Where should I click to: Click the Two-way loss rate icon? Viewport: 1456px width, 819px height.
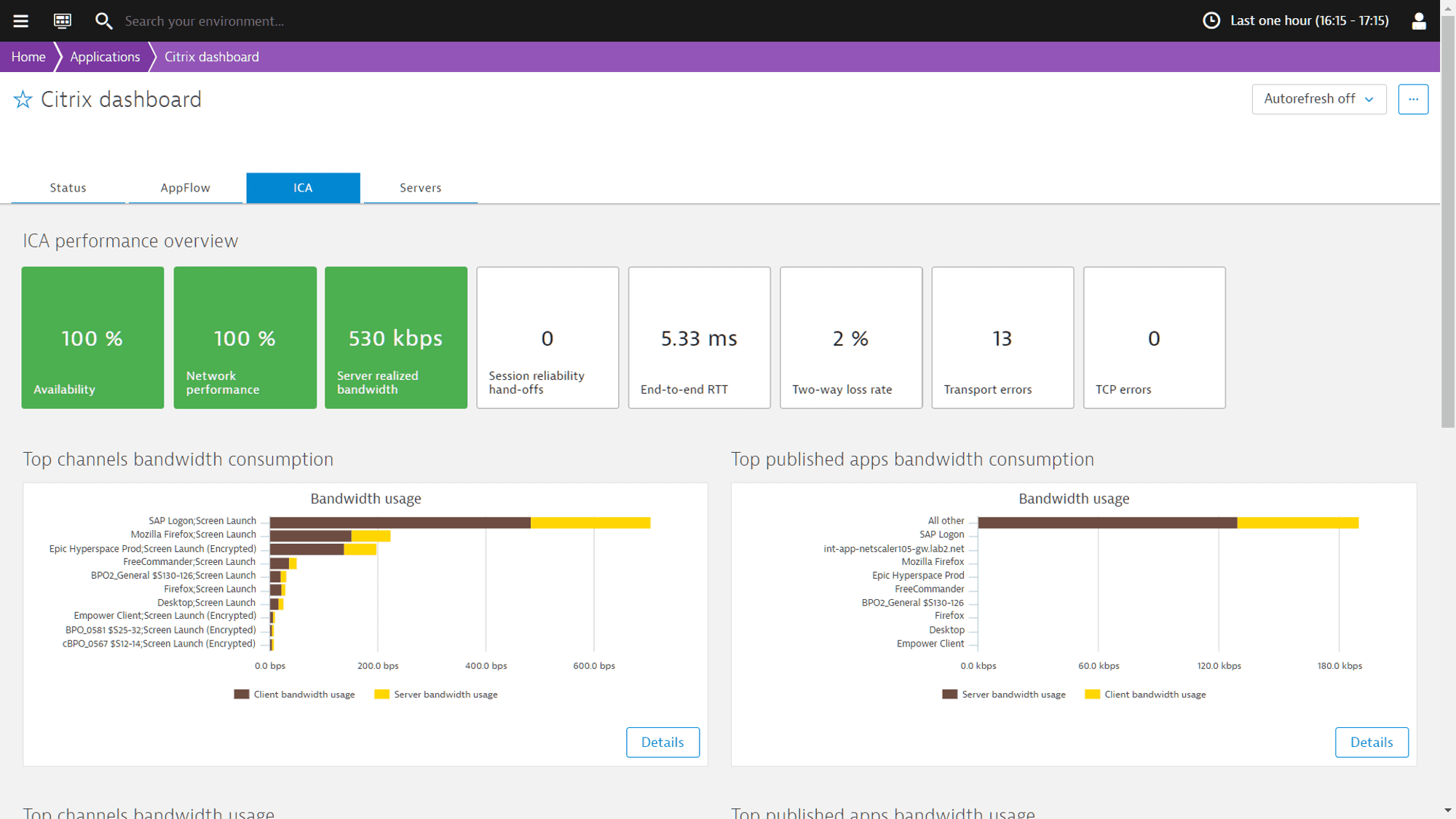[850, 337]
